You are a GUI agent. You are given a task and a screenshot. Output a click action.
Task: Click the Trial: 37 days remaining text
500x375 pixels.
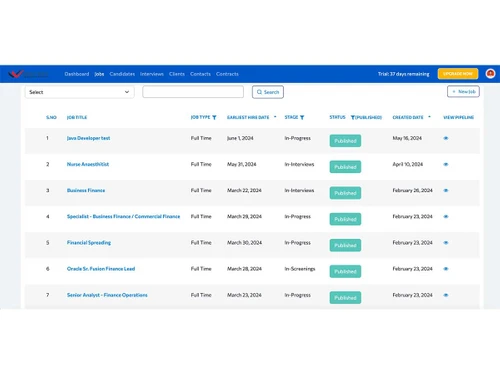(404, 74)
